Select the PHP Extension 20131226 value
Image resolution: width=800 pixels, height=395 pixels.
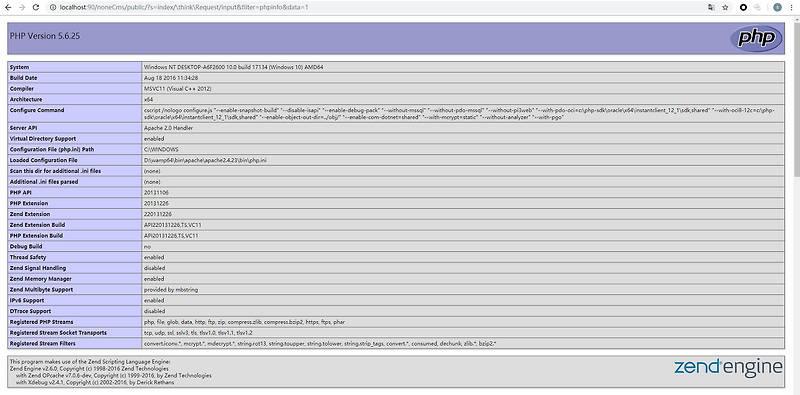pos(156,203)
